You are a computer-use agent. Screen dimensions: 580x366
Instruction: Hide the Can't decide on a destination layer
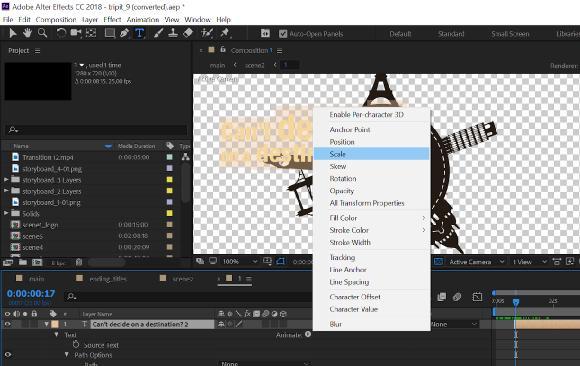[7, 324]
